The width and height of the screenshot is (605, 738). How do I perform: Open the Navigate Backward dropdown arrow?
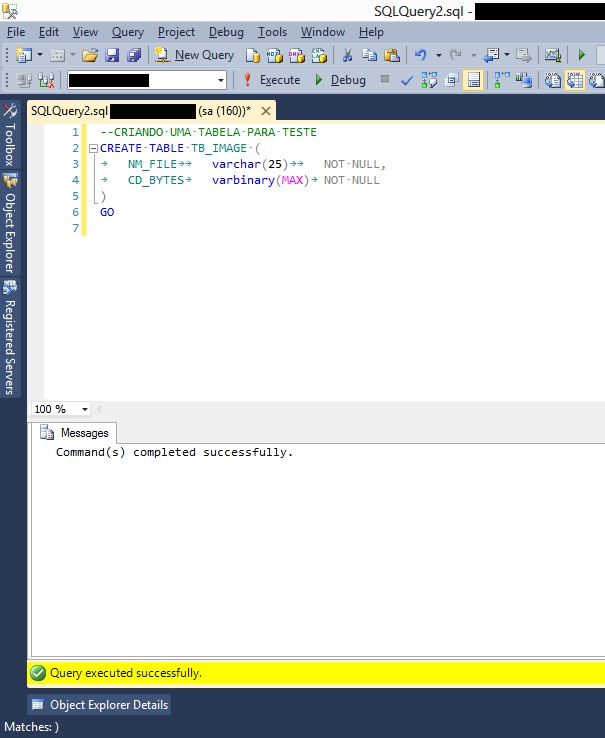pos(507,55)
